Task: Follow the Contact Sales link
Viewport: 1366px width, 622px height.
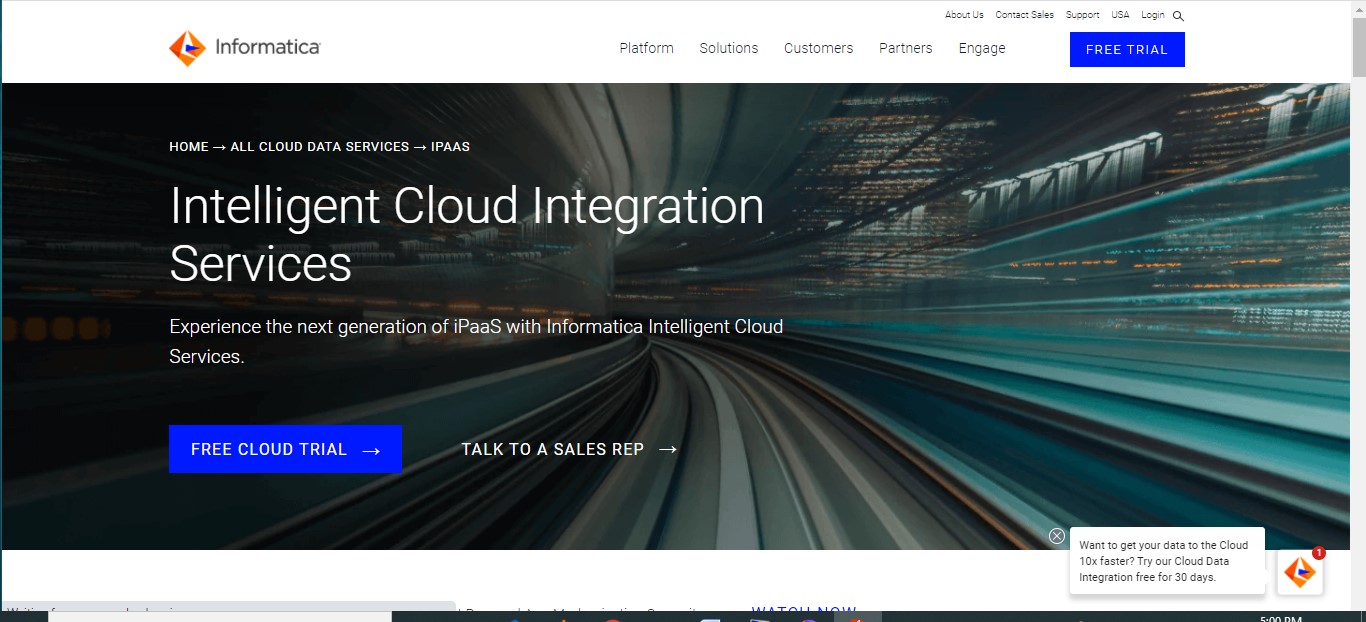Action: pyautogui.click(x=1024, y=15)
